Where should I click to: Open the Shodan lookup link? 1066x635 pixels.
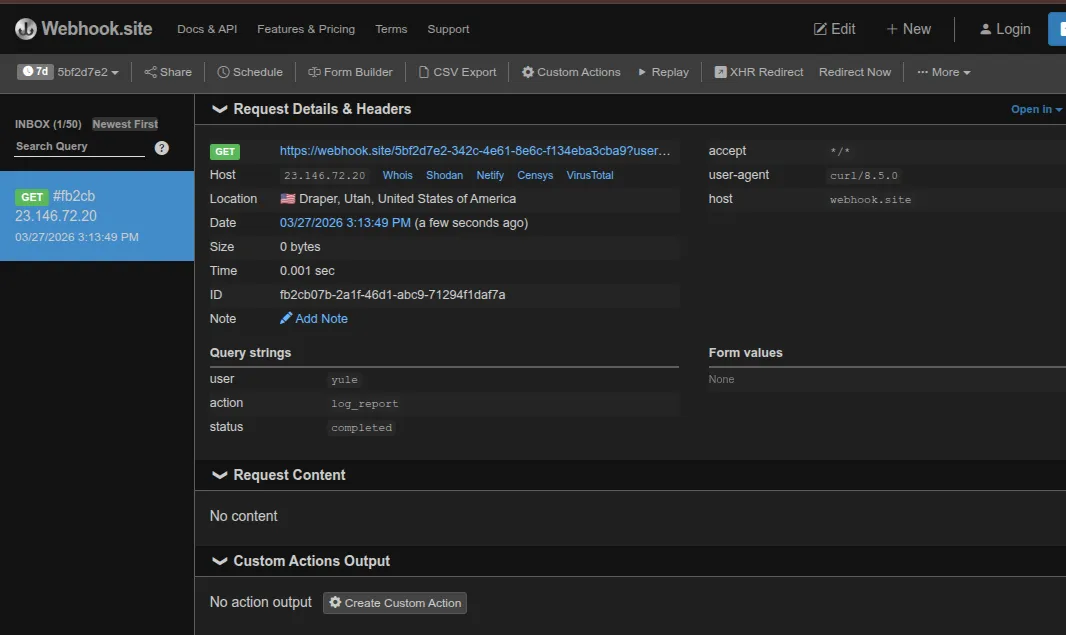[x=444, y=175]
